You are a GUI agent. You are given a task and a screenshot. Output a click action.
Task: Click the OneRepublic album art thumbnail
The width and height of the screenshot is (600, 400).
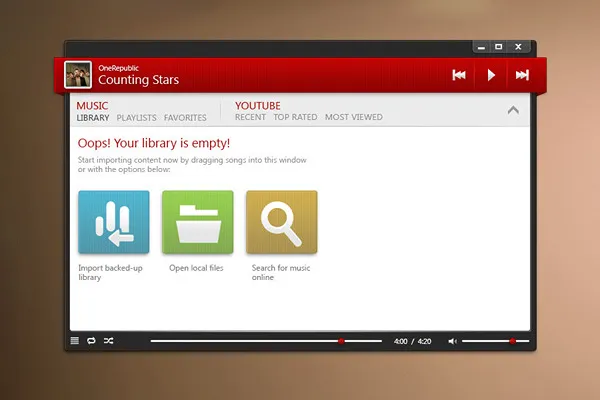pyautogui.click(x=78, y=75)
